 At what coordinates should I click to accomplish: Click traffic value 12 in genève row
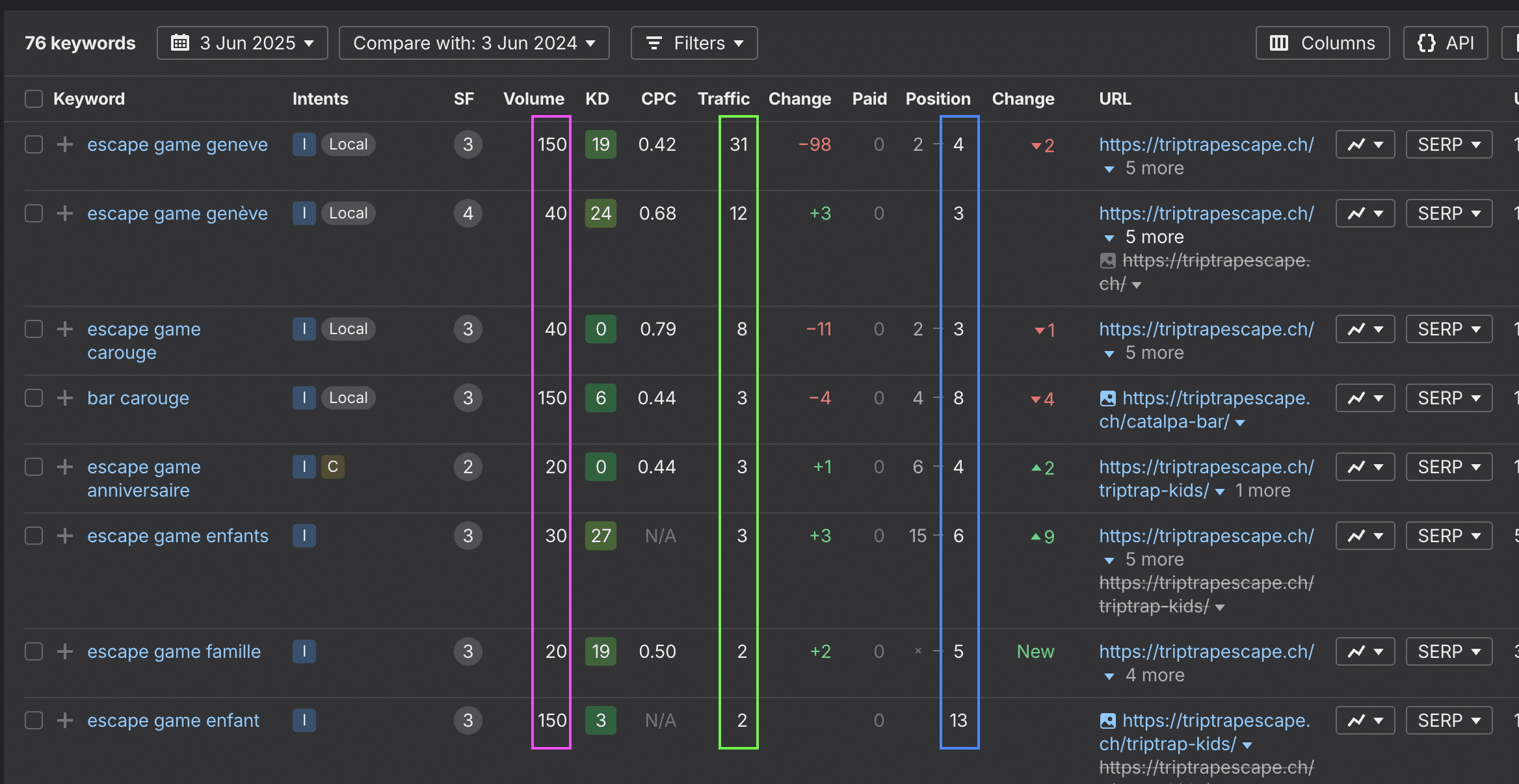738,213
